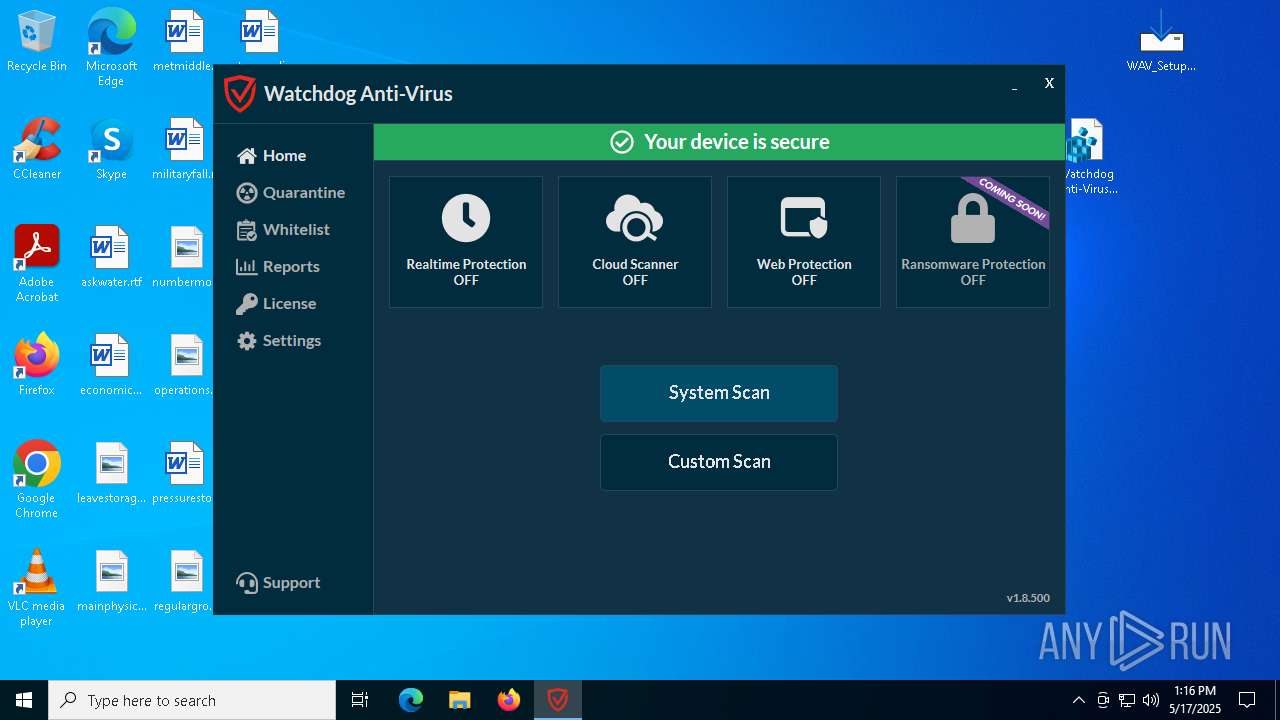The image size is (1280, 720).
Task: Open the Quarantine section
Action: coord(291,193)
